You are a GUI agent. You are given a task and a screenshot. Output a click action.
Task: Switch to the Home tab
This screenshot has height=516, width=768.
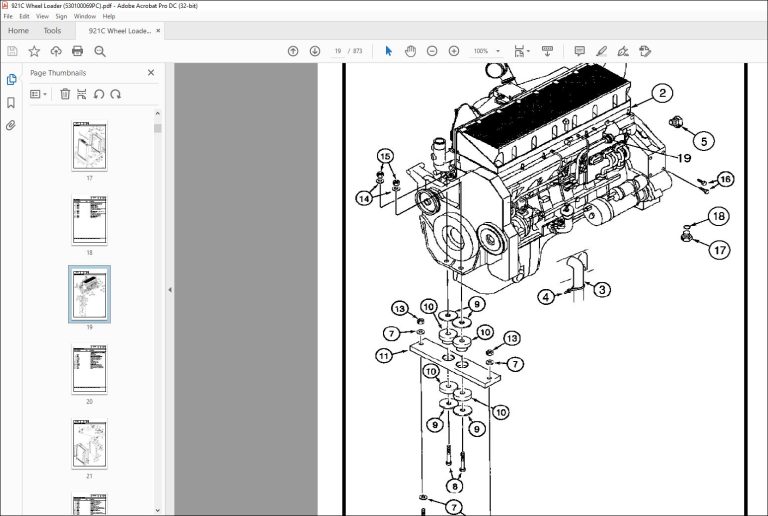click(18, 30)
